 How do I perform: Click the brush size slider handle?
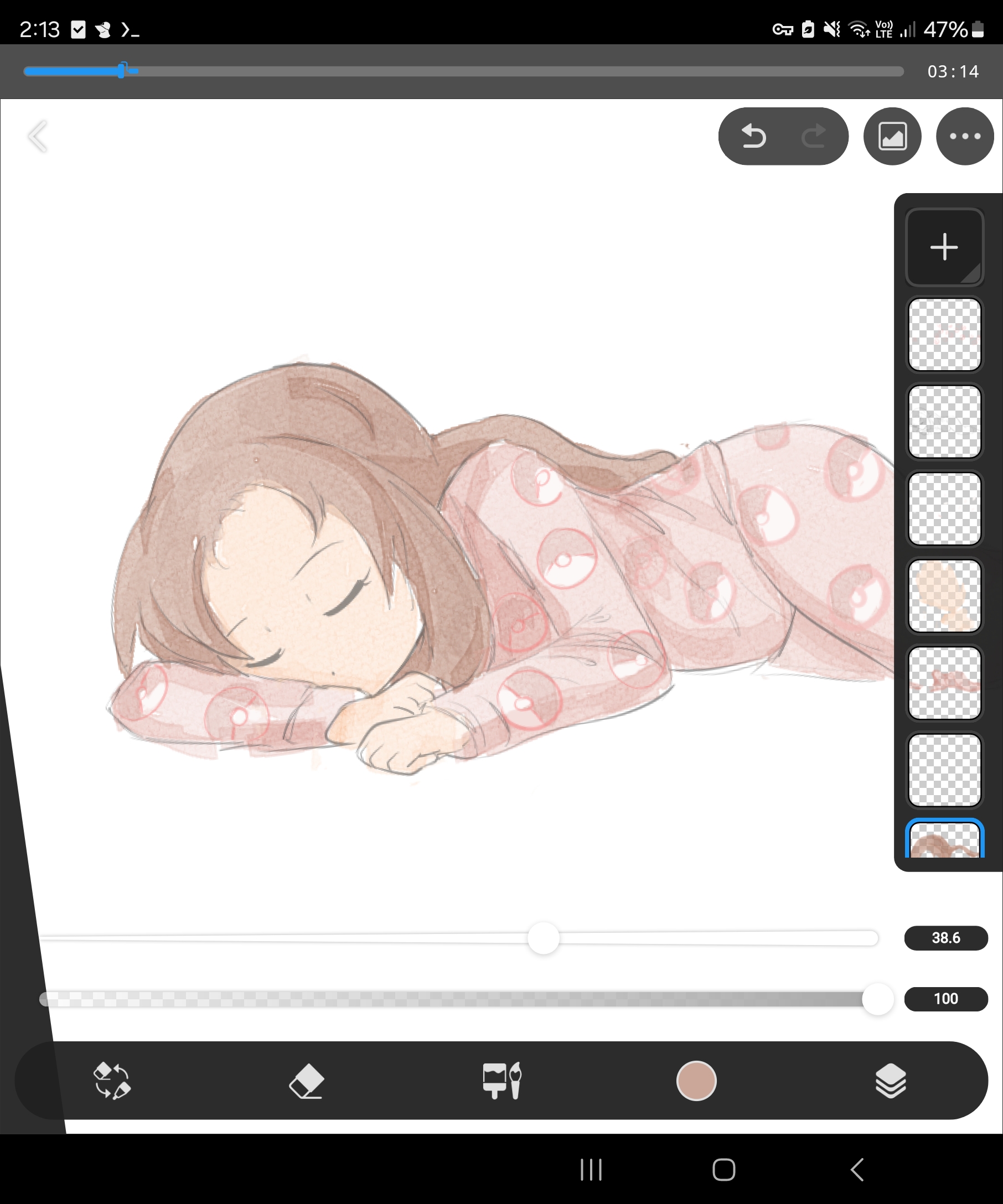point(543,938)
